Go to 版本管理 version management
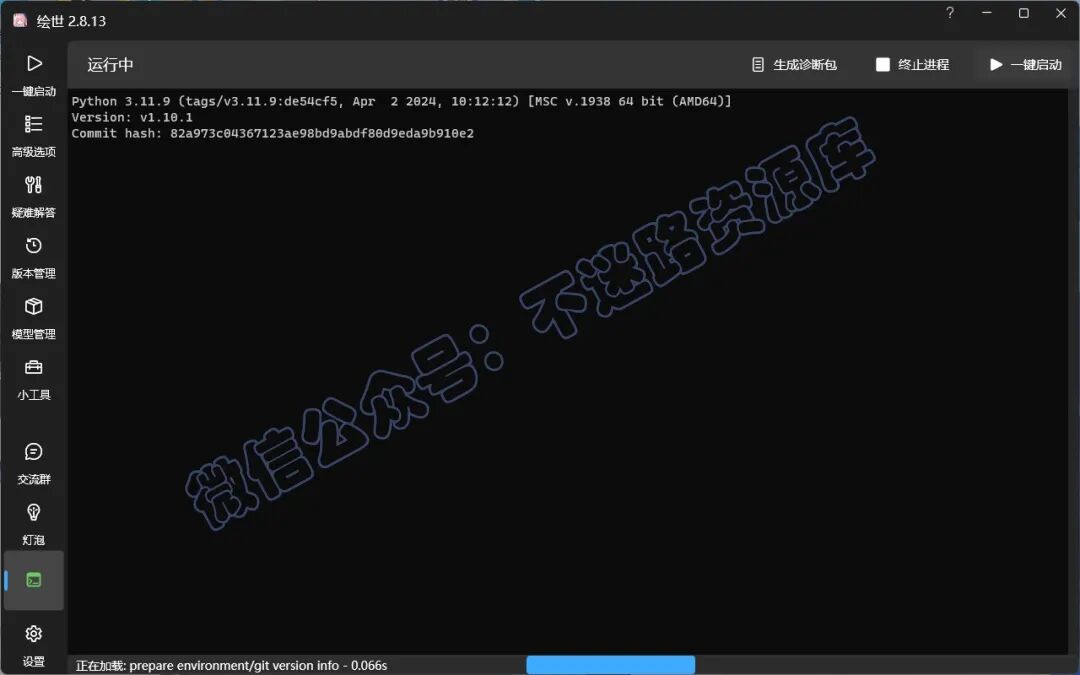This screenshot has width=1080, height=675. coord(34,257)
